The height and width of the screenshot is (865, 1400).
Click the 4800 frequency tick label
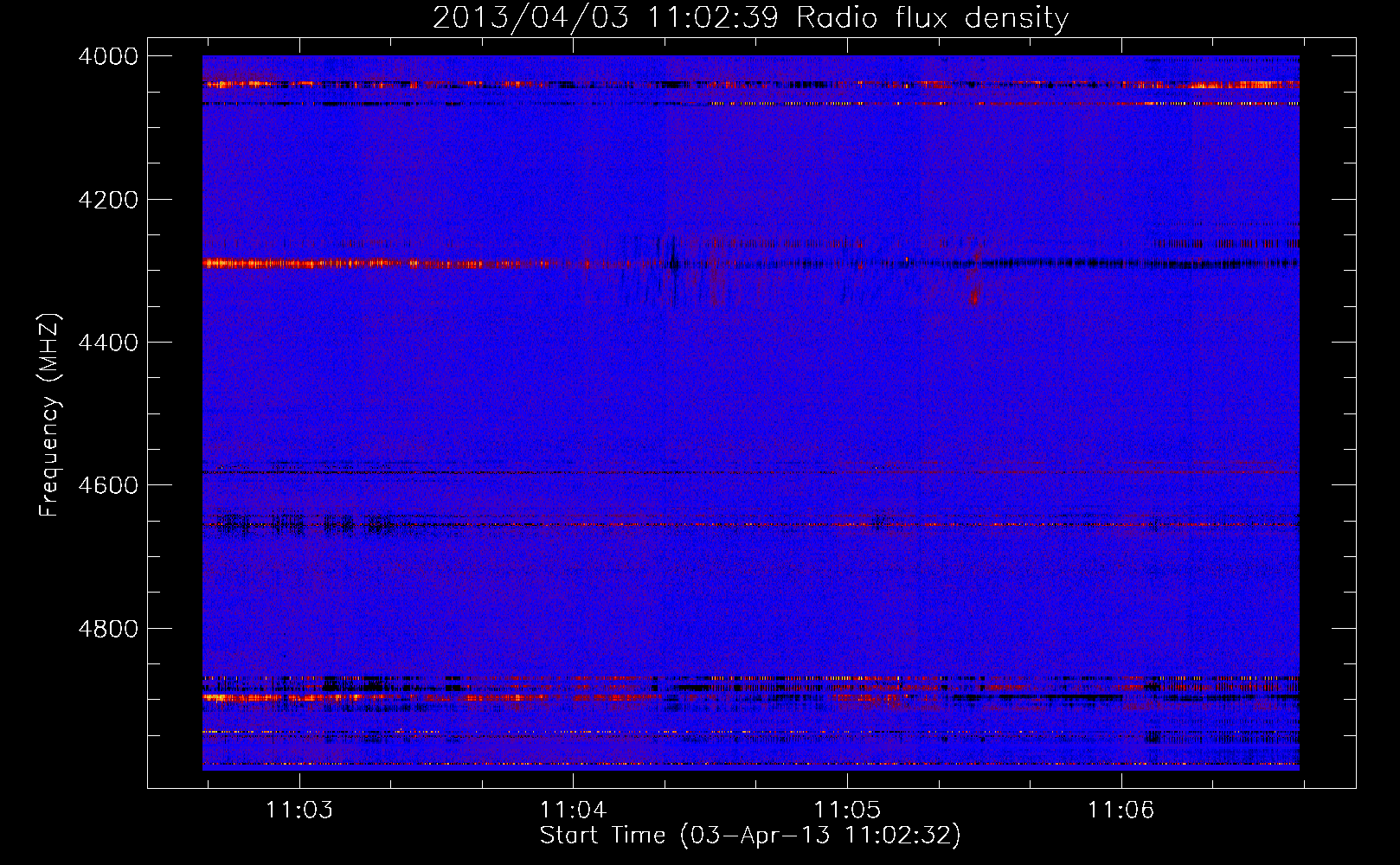pyautogui.click(x=108, y=628)
